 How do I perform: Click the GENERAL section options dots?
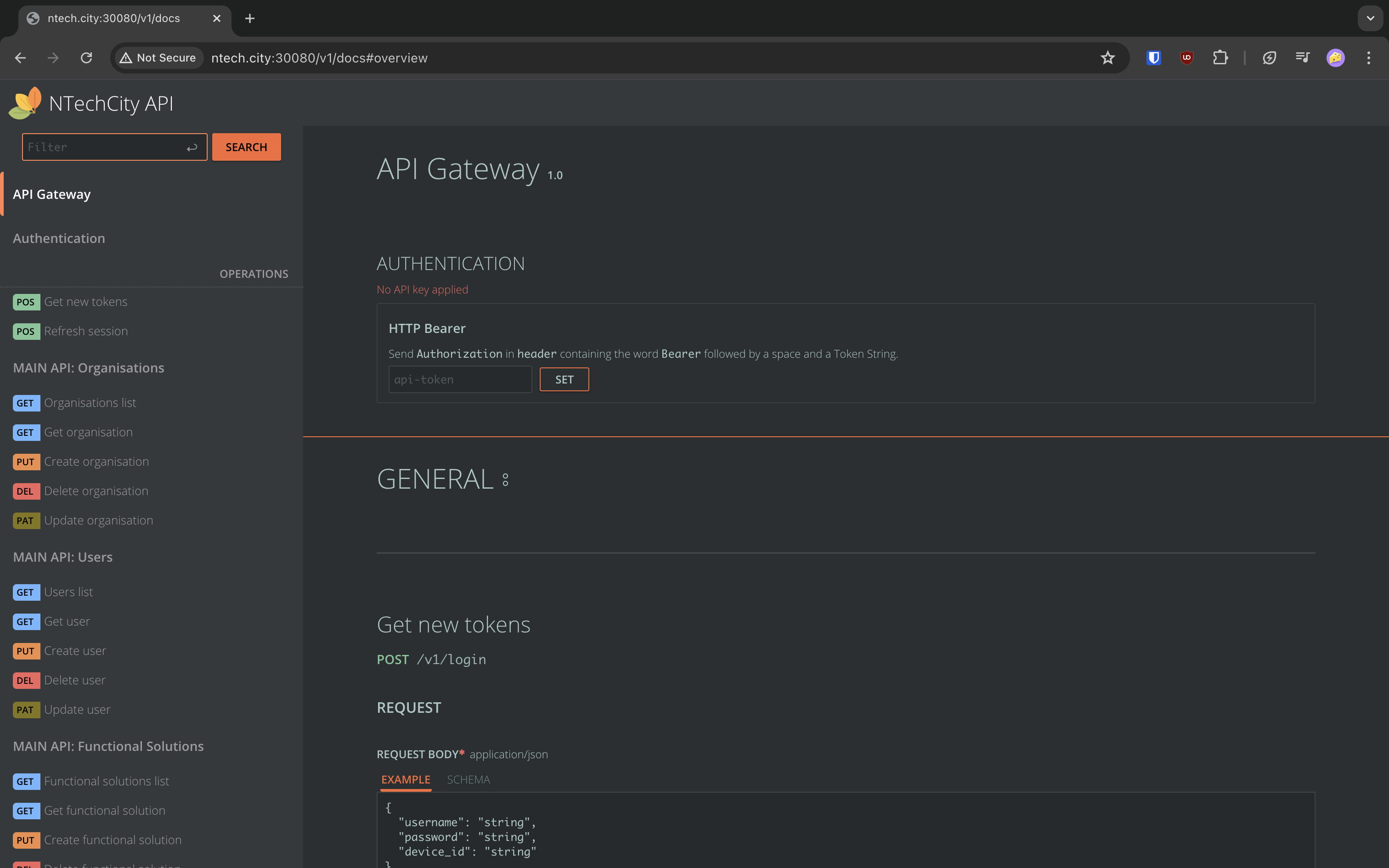[505, 479]
